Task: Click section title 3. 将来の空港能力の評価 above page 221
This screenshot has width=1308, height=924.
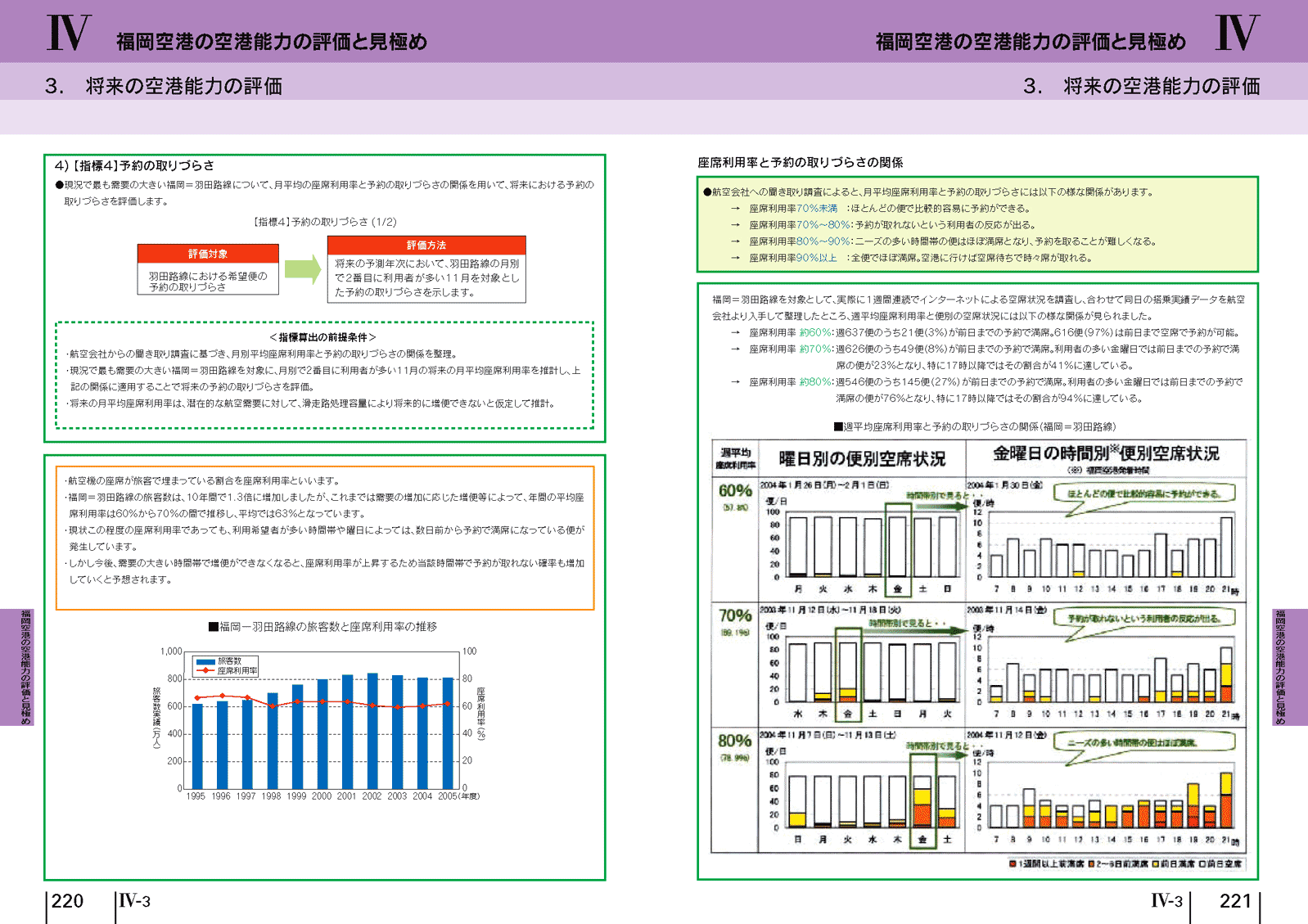Action: [x=1142, y=86]
